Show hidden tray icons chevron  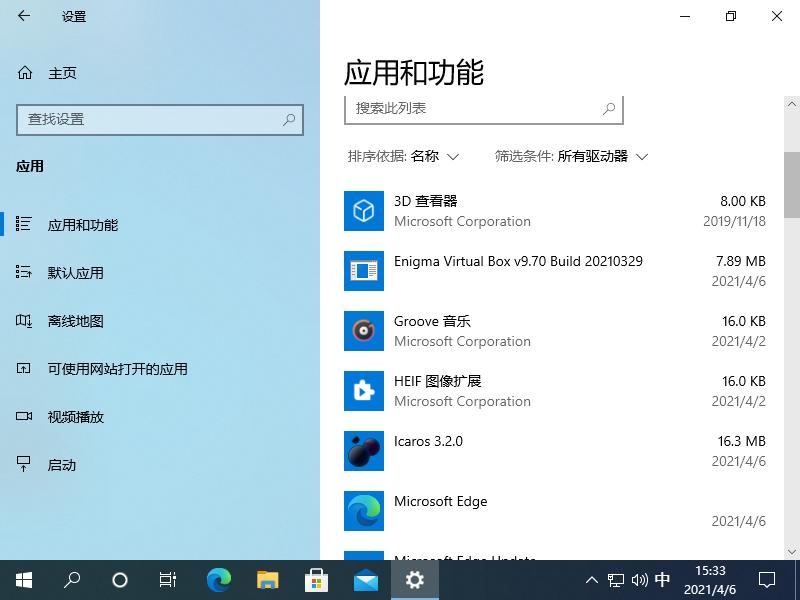[x=591, y=580]
